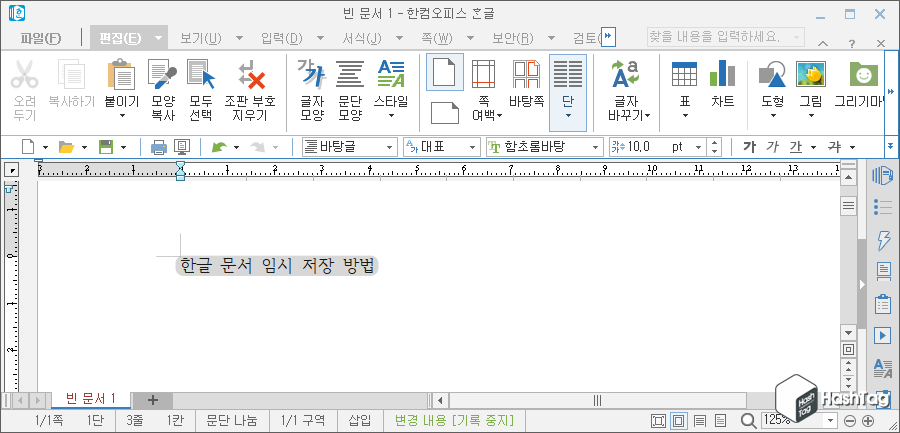Select portrait page orientation icon
The height and width of the screenshot is (433, 900).
coord(445,72)
